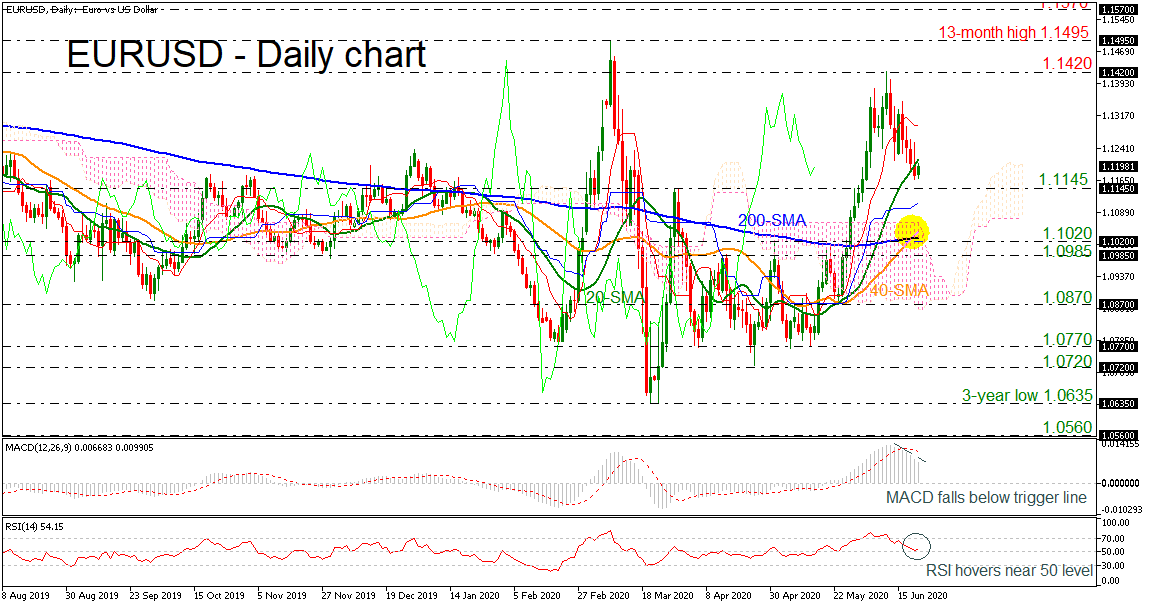Click the '1.0985' level label
The image size is (1149, 607).
pos(1068,251)
